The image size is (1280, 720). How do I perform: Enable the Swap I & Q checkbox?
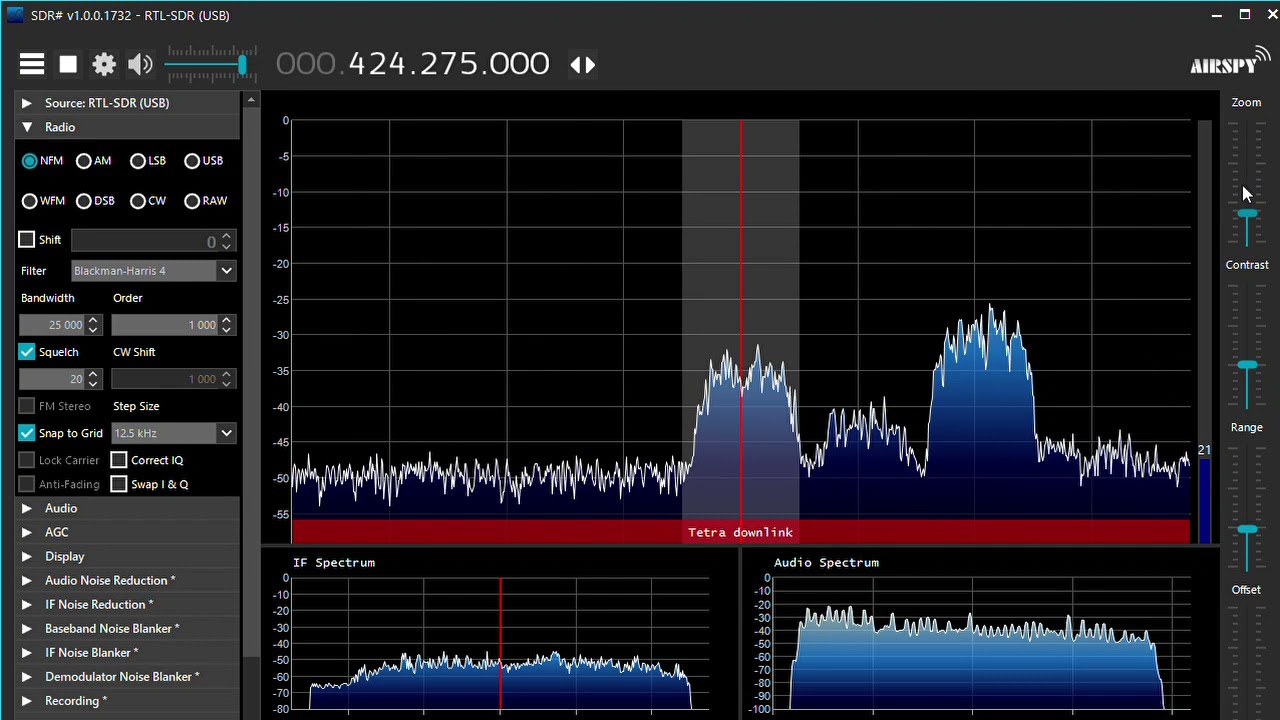coord(119,484)
